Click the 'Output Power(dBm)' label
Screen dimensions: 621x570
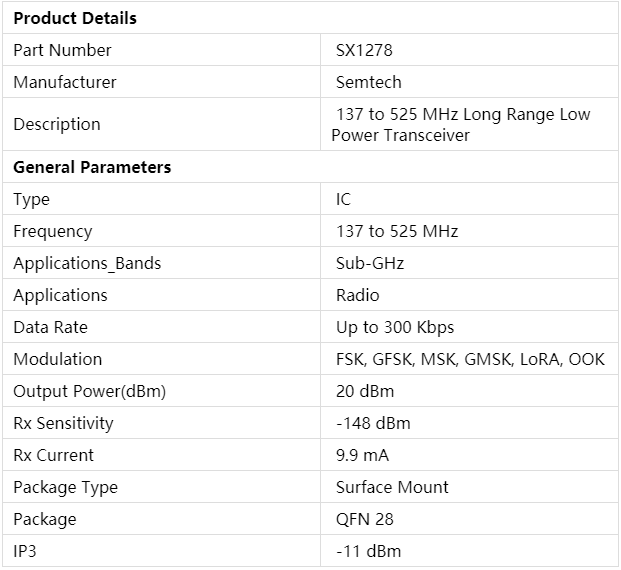pos(90,392)
